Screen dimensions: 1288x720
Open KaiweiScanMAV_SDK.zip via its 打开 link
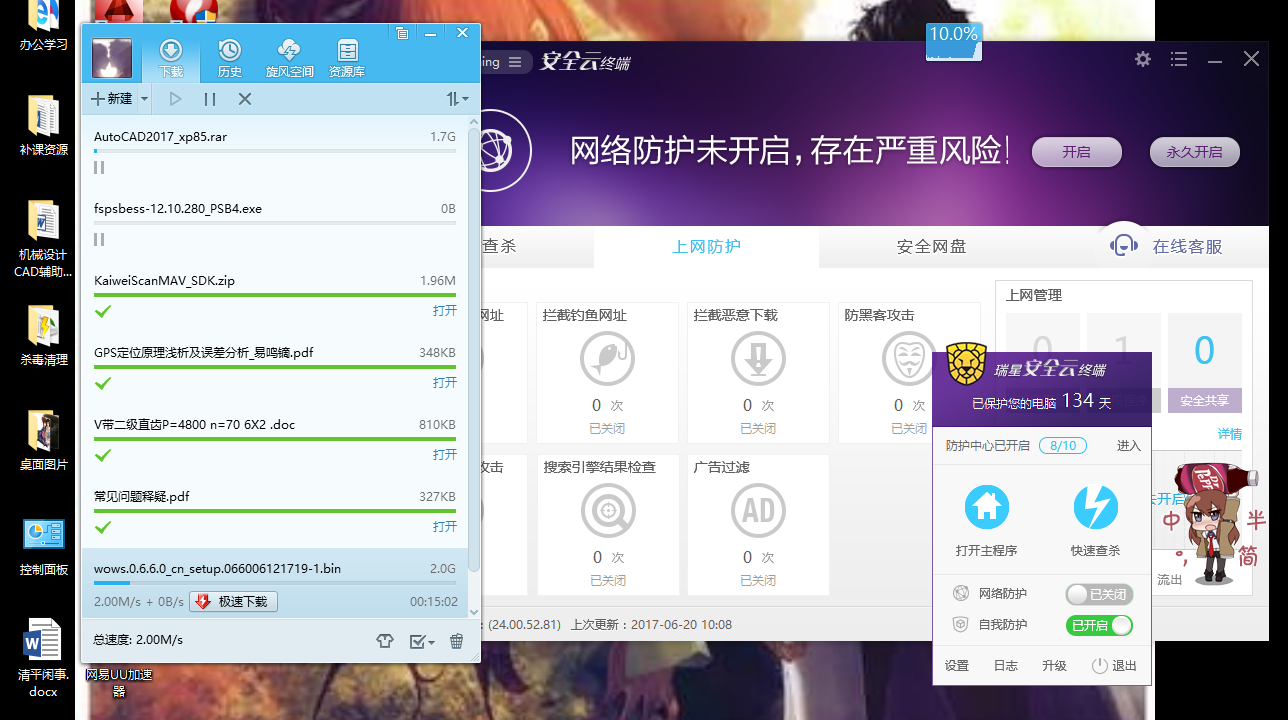[445, 311]
